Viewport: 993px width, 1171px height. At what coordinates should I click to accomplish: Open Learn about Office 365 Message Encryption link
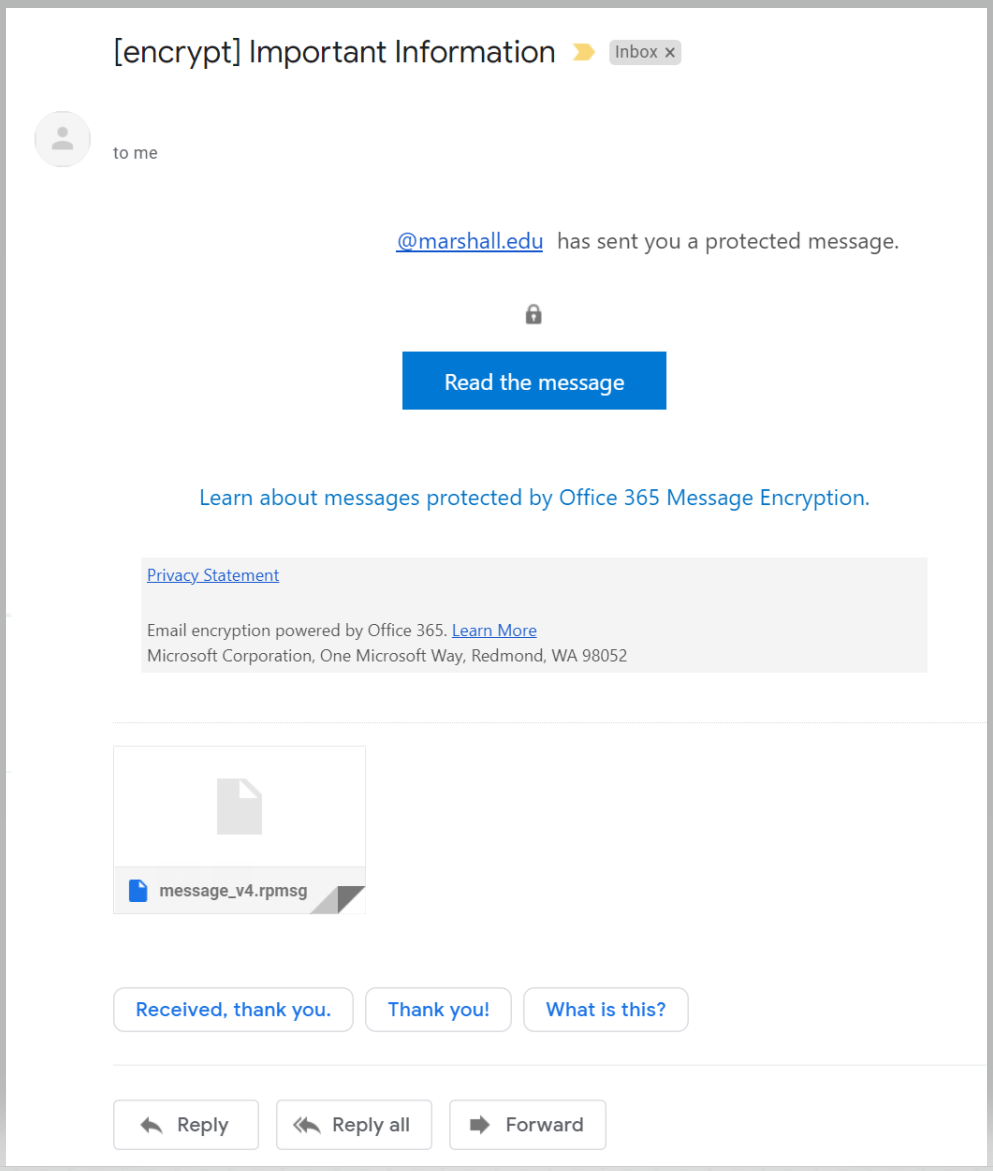pyautogui.click(x=534, y=498)
